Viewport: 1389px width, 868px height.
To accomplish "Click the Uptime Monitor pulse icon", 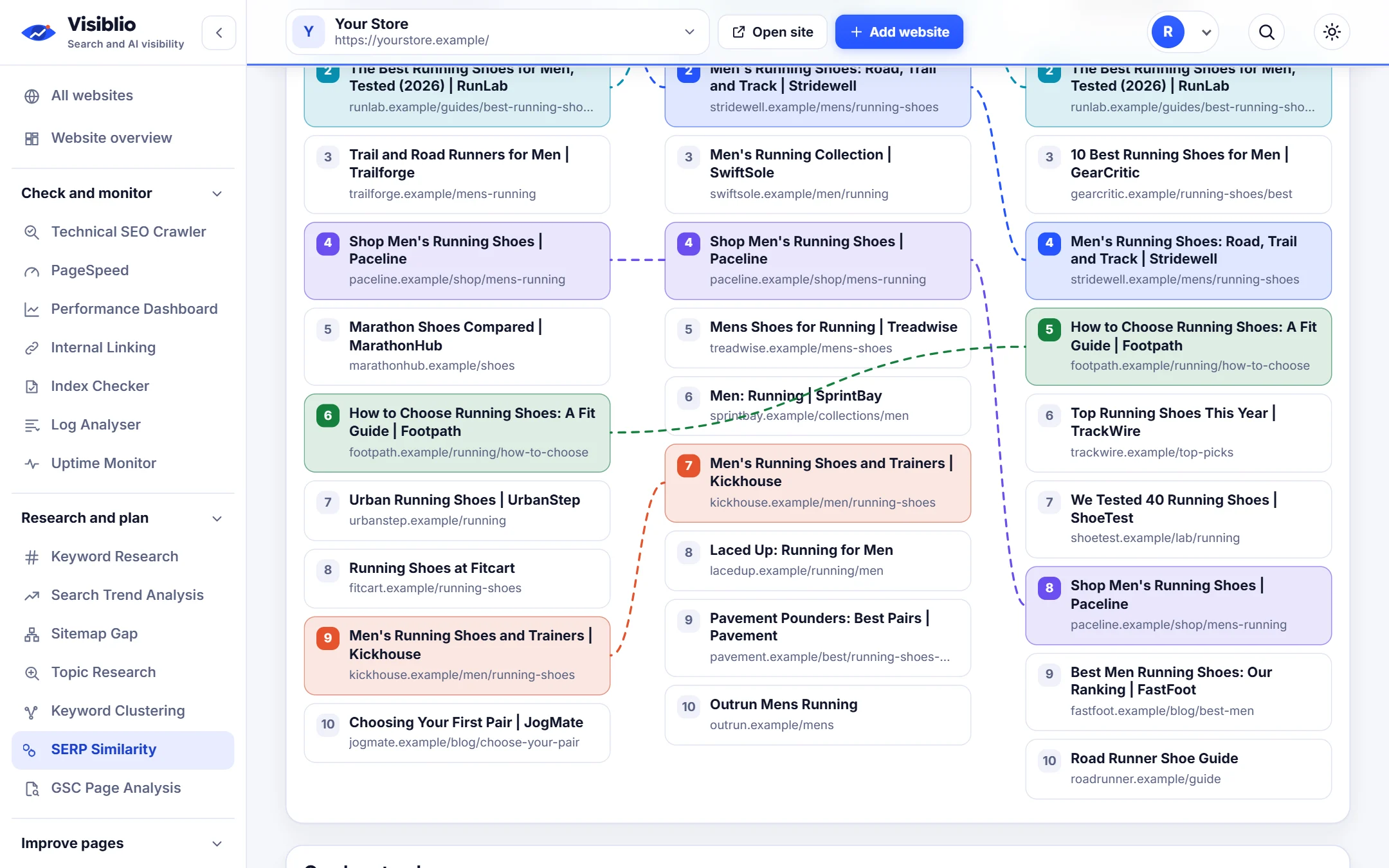I will point(32,464).
